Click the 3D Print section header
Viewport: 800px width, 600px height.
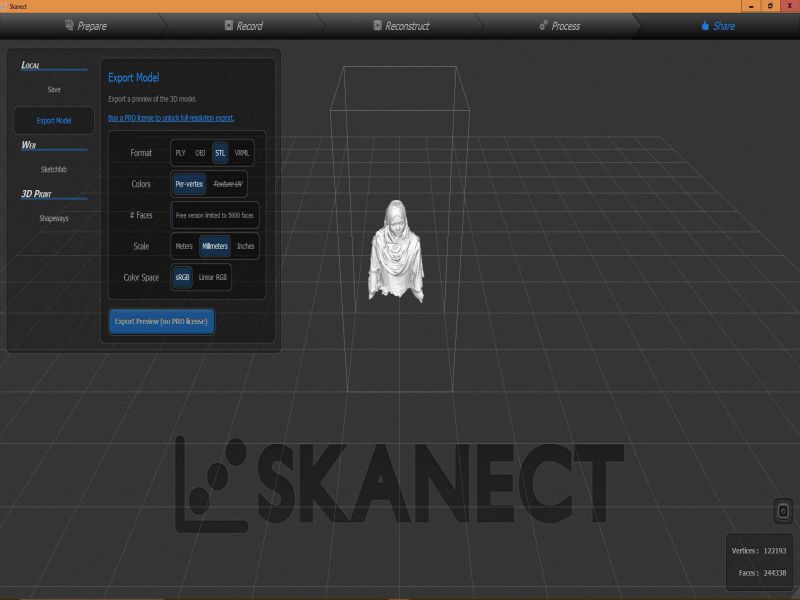coord(36,194)
